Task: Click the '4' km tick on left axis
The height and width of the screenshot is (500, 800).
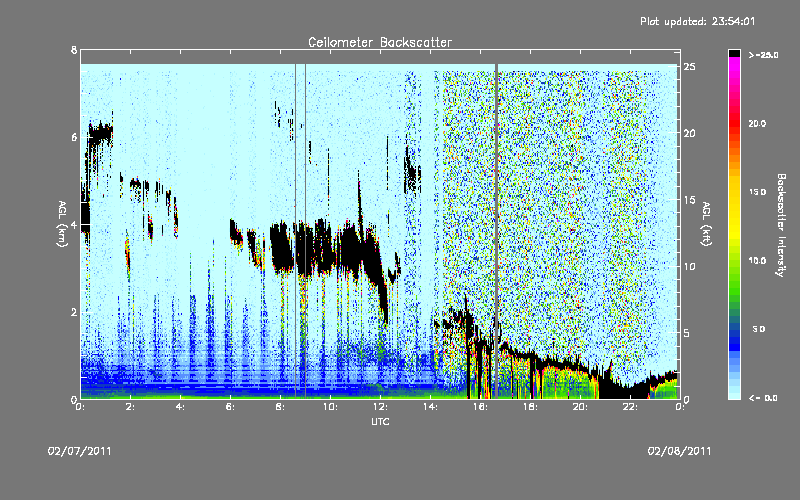Action: click(74, 225)
